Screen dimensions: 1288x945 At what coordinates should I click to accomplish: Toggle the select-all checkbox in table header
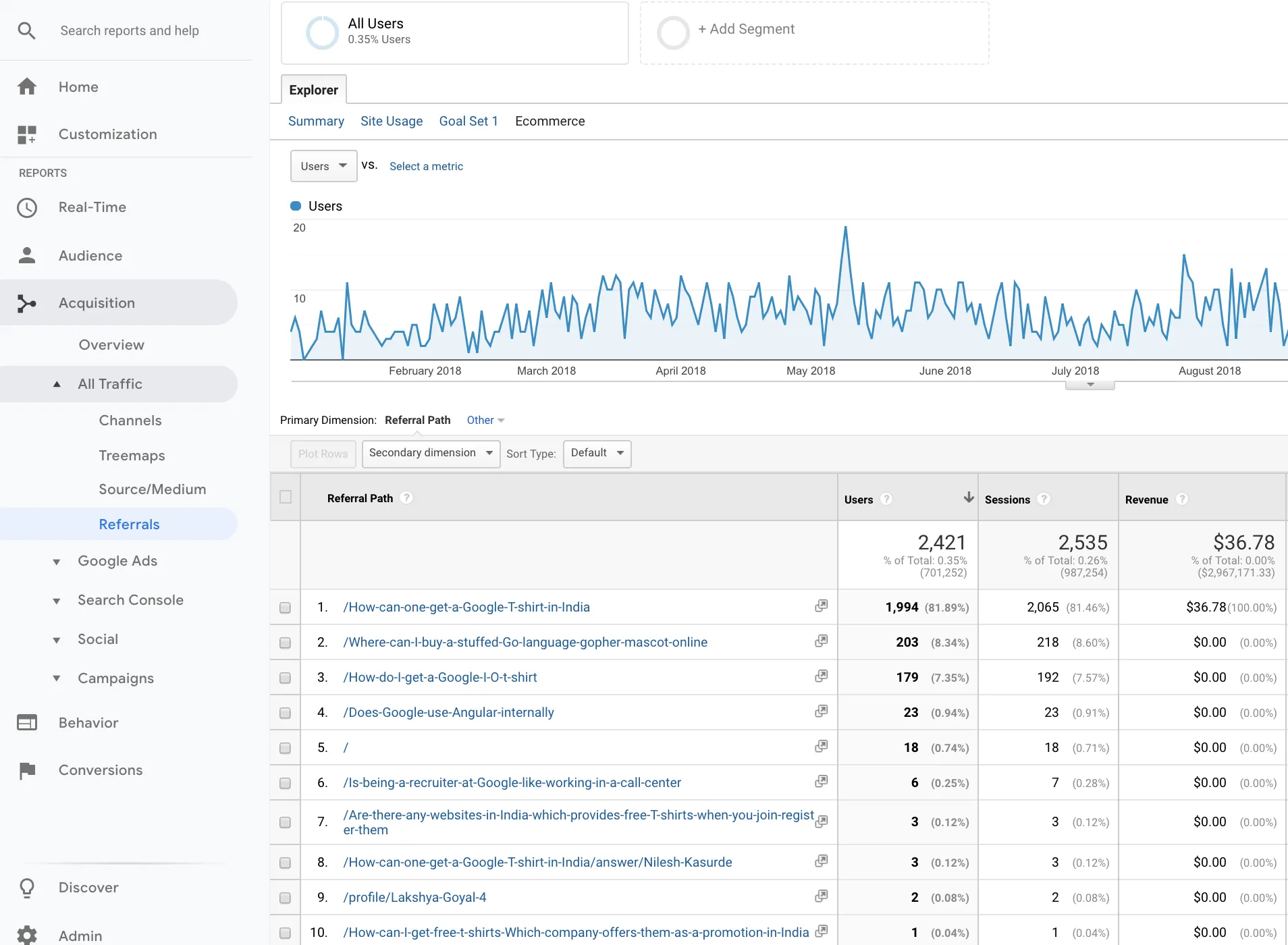pos(286,497)
